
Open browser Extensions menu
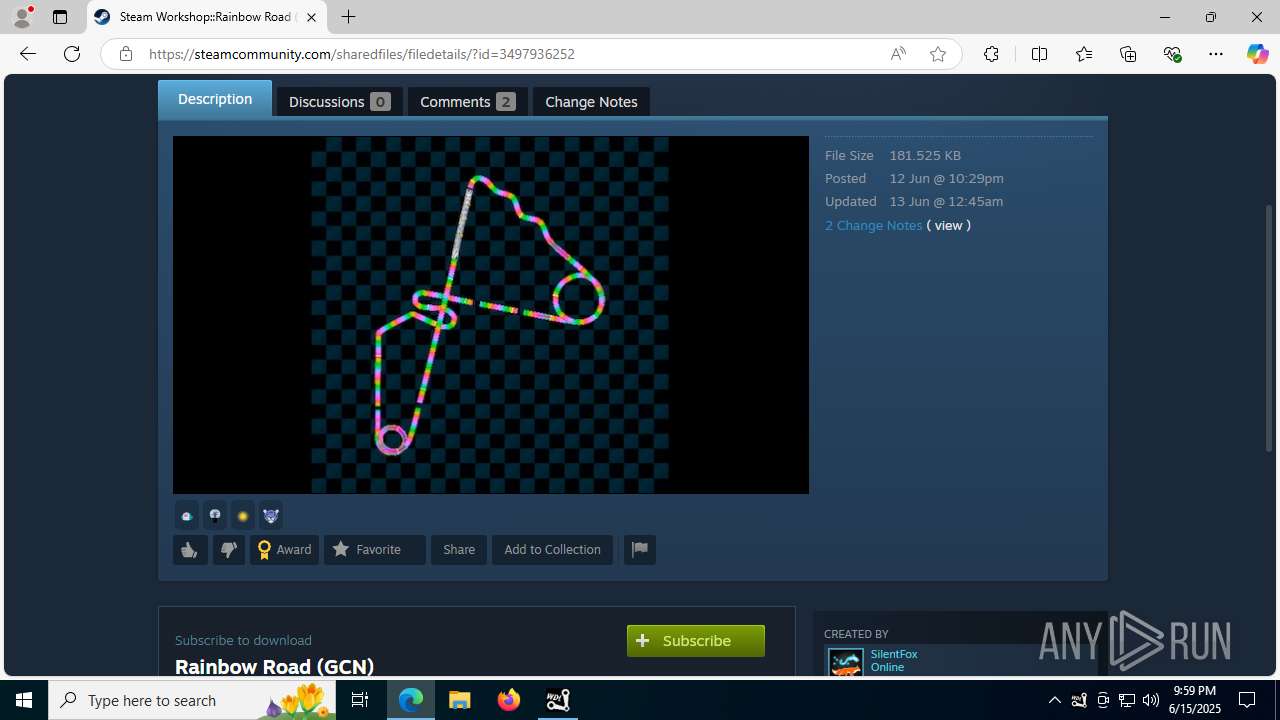point(991,54)
